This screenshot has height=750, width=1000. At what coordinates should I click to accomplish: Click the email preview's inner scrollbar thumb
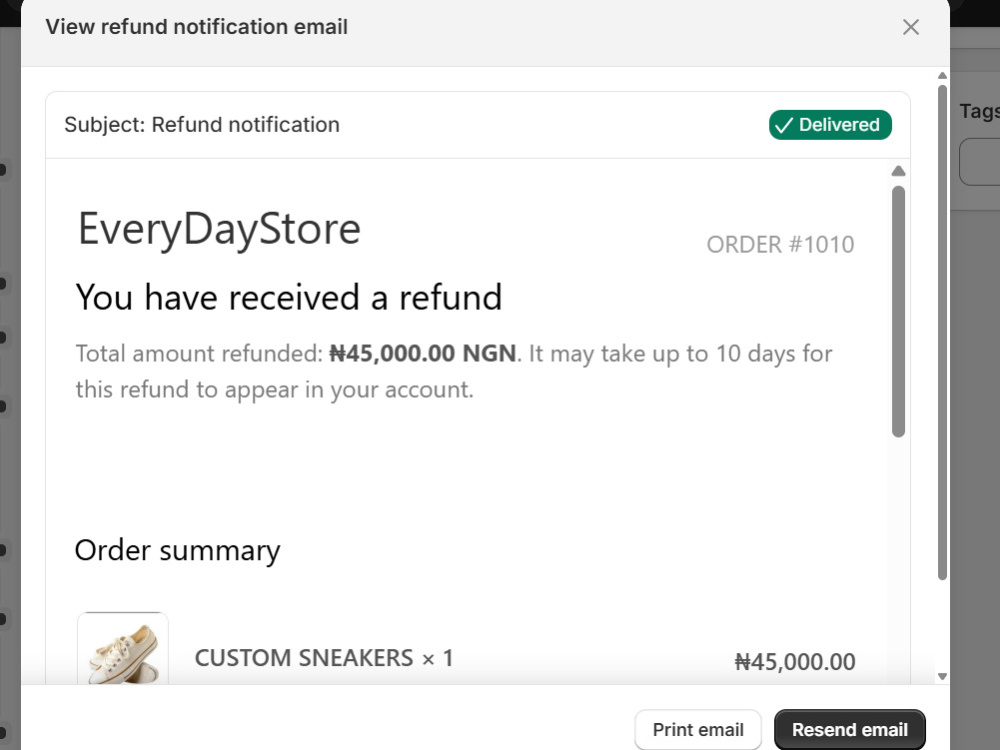899,311
